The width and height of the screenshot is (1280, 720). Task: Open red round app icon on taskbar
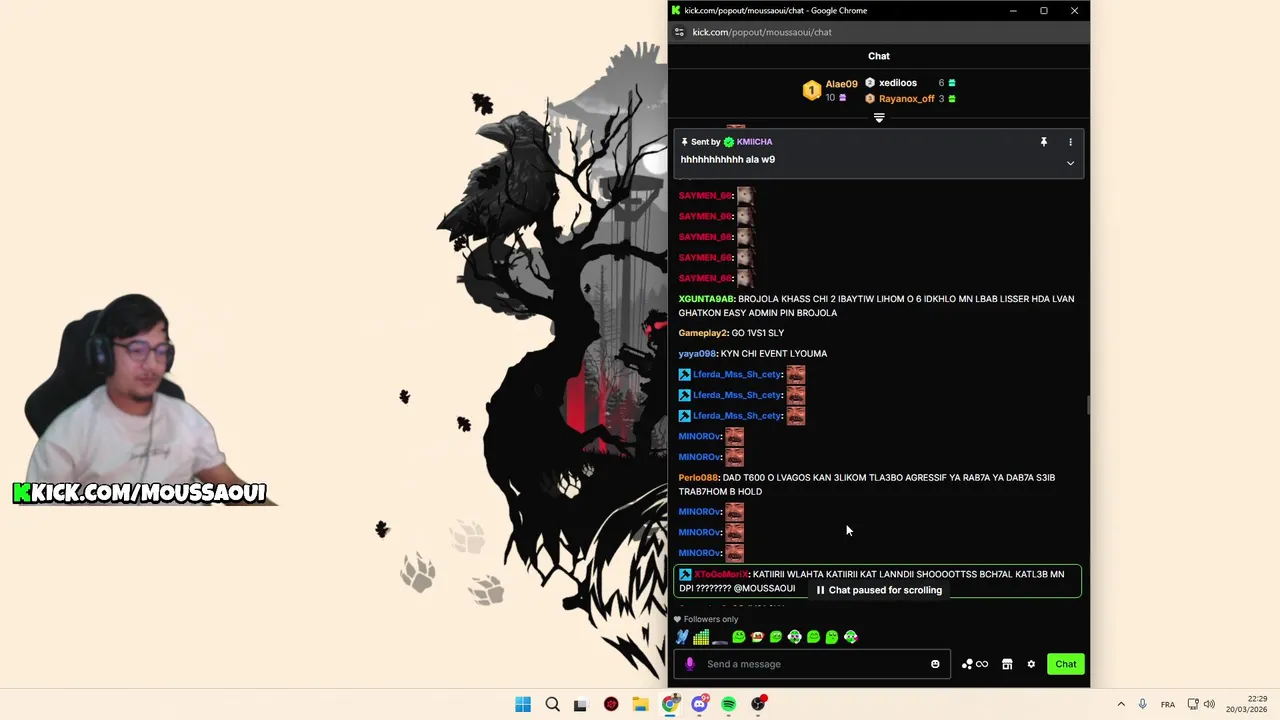(611, 704)
